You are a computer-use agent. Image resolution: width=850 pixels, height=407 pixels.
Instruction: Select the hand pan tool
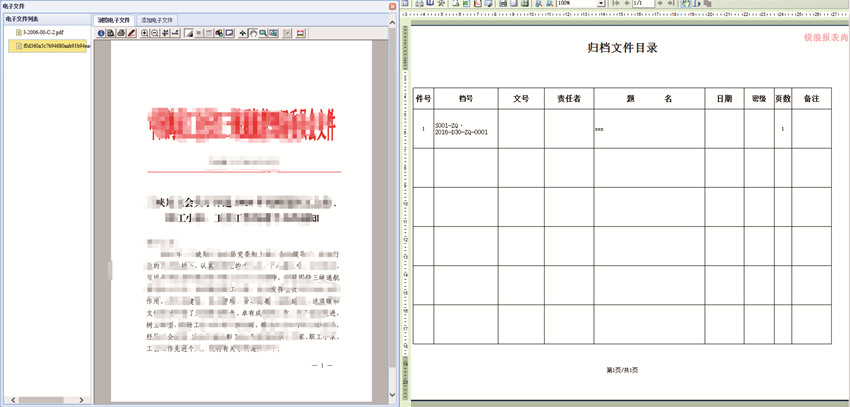[x=253, y=33]
